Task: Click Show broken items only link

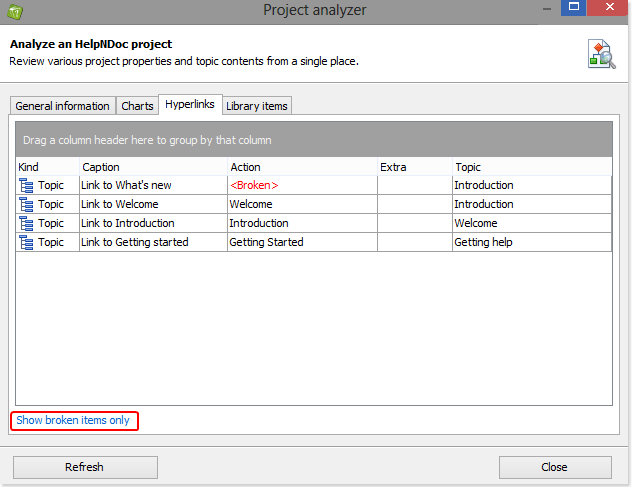Action: pyautogui.click(x=73, y=420)
